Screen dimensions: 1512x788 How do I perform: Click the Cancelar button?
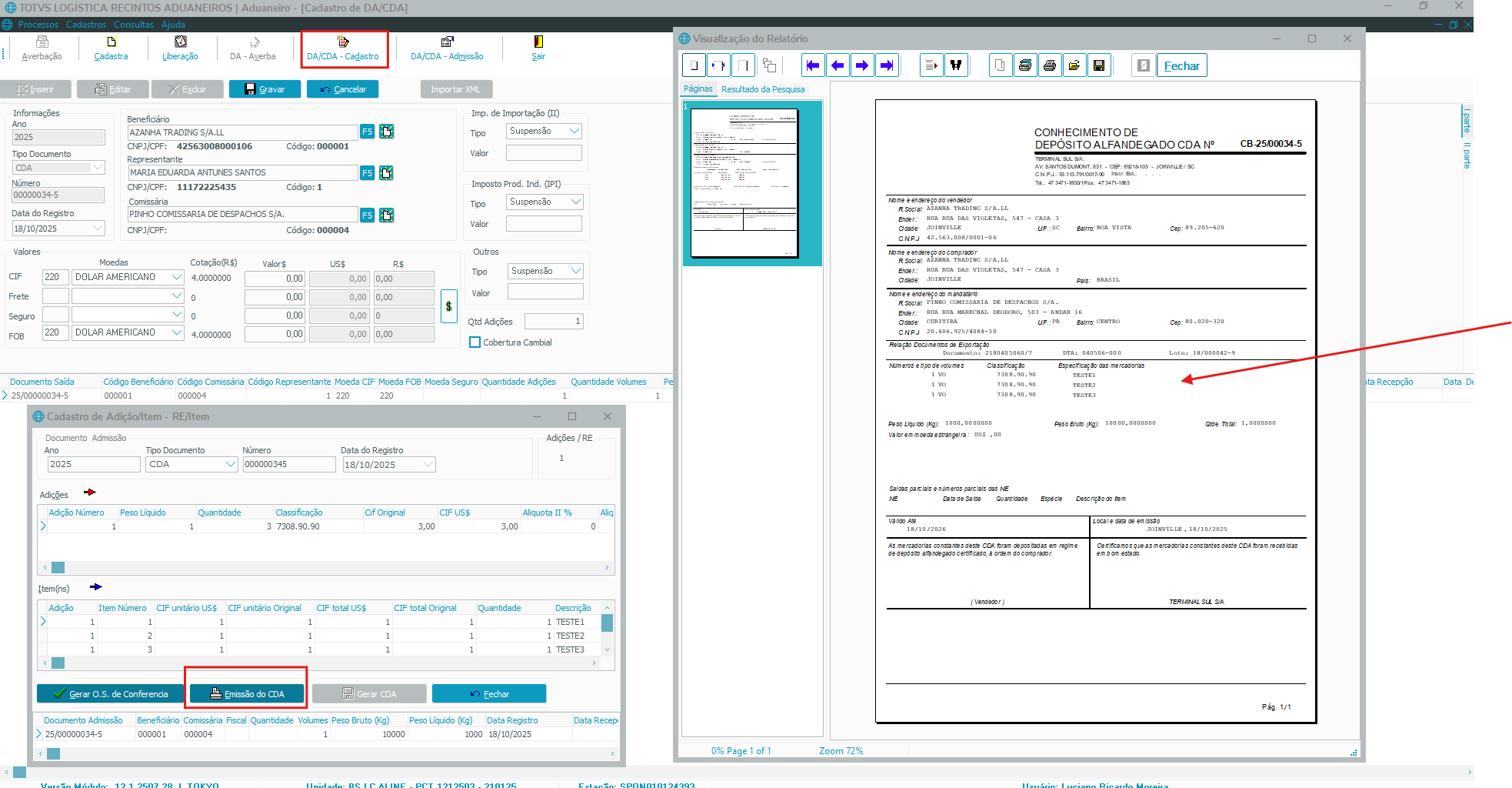343,89
